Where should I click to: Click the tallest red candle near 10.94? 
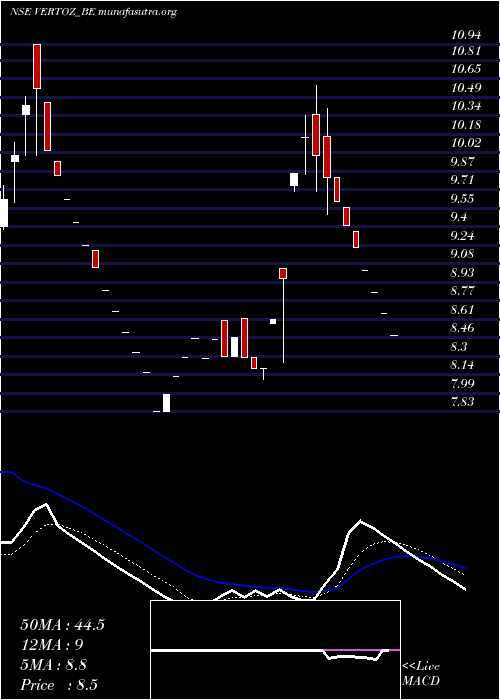tap(37, 66)
